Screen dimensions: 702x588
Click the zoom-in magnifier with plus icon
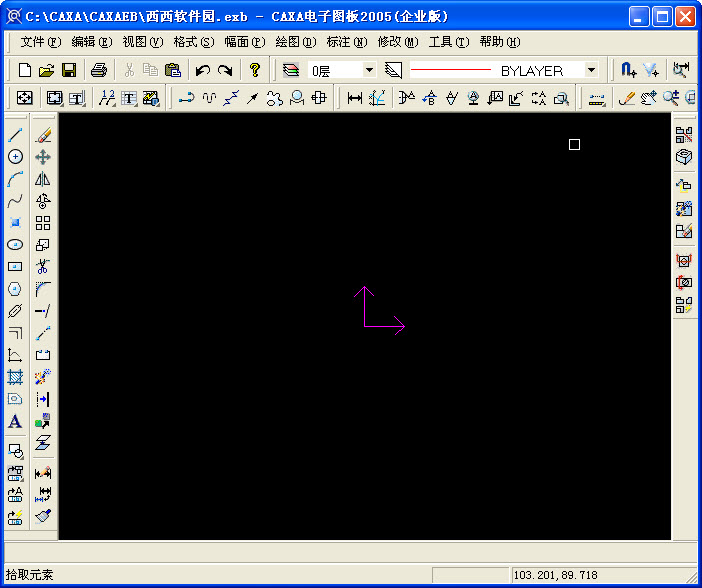pyautogui.click(x=671, y=98)
